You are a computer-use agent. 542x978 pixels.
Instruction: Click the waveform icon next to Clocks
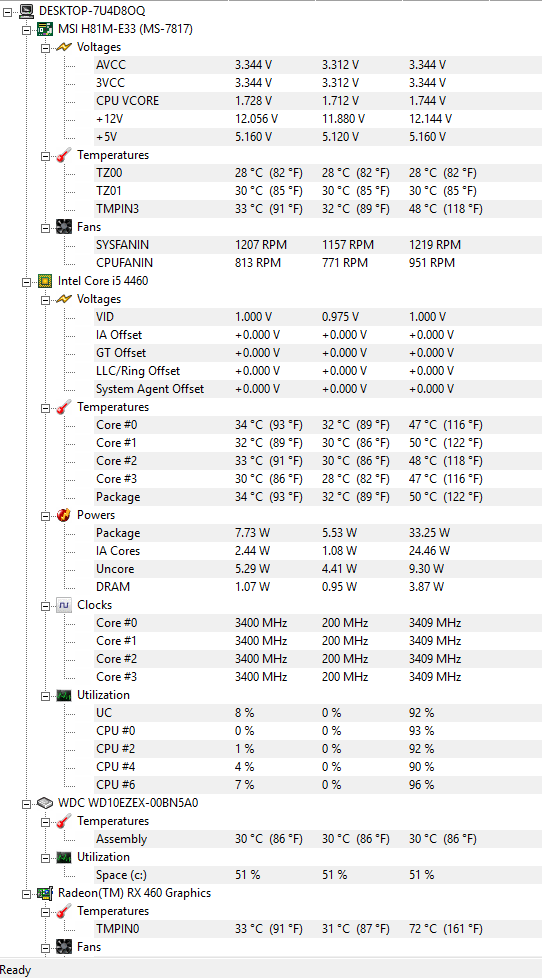click(x=64, y=605)
